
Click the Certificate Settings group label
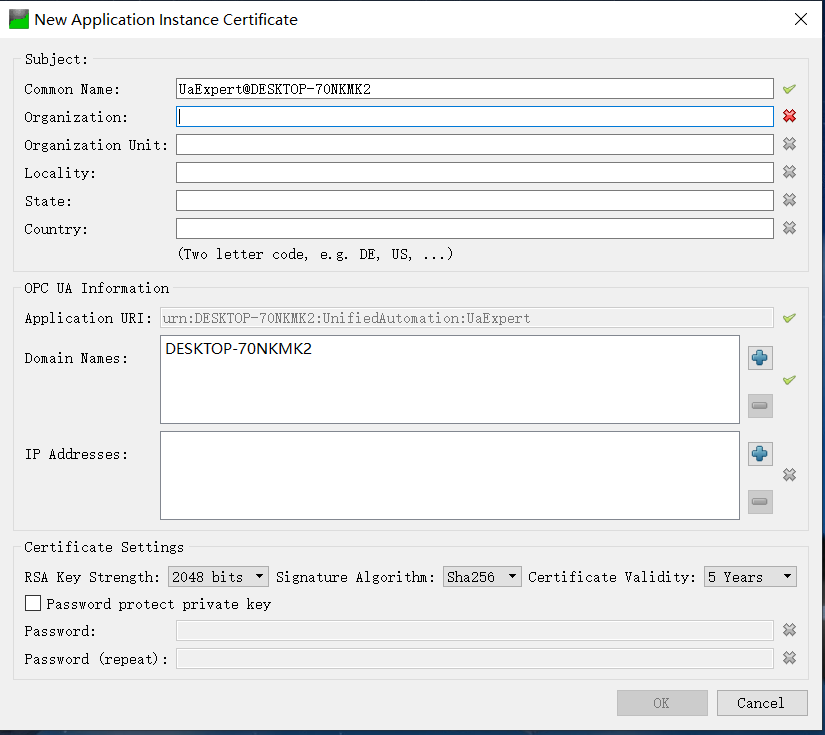pyautogui.click(x=104, y=547)
